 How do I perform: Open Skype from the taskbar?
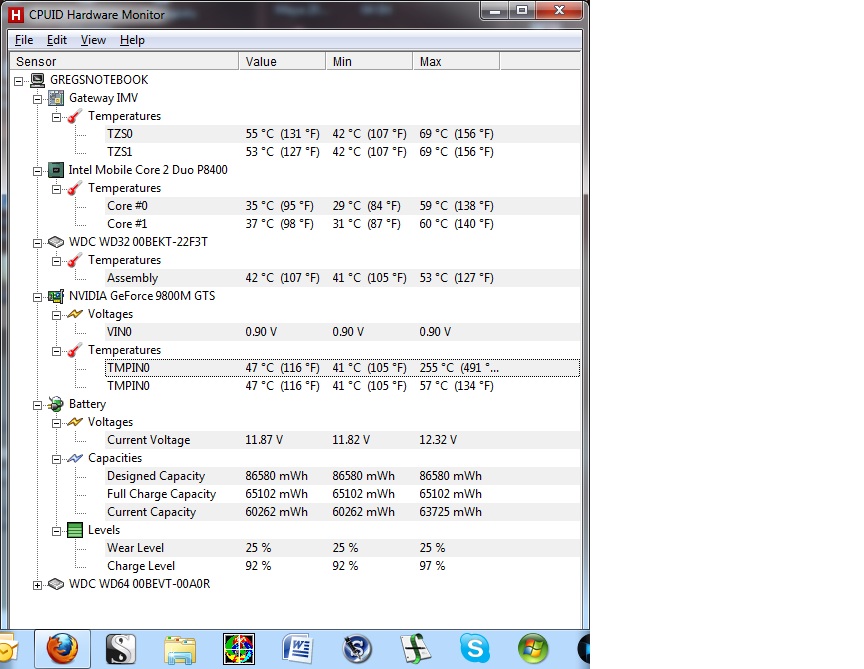point(474,649)
